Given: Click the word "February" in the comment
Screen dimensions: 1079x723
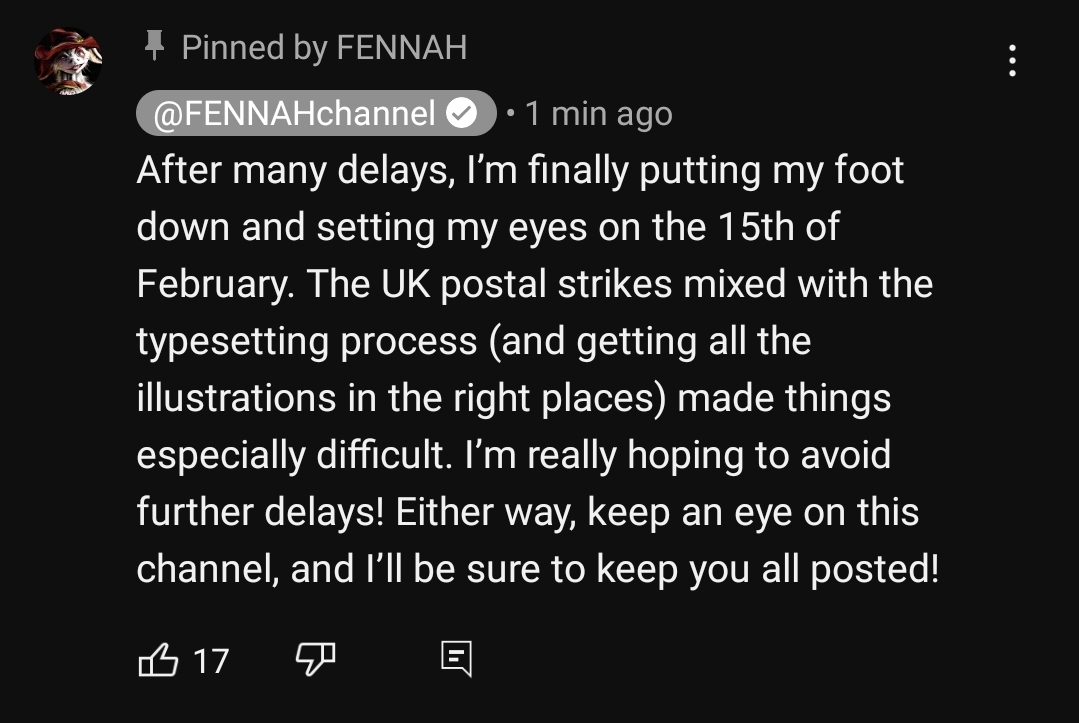Looking at the screenshot, I should click(212, 284).
